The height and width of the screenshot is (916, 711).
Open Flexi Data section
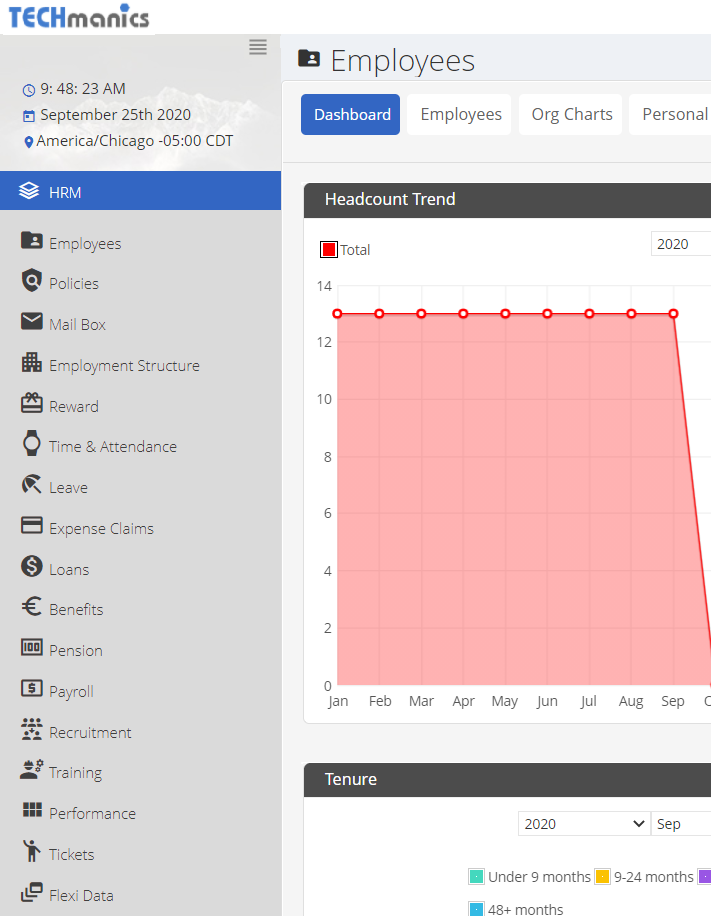click(81, 896)
